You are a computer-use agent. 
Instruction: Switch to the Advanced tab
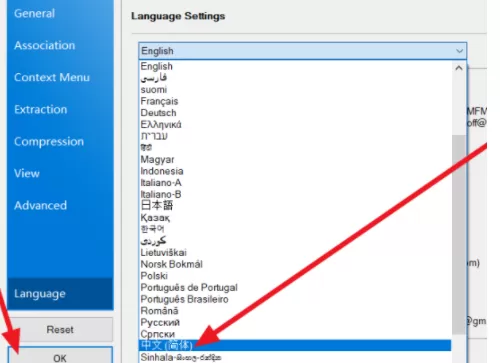(60, 205)
